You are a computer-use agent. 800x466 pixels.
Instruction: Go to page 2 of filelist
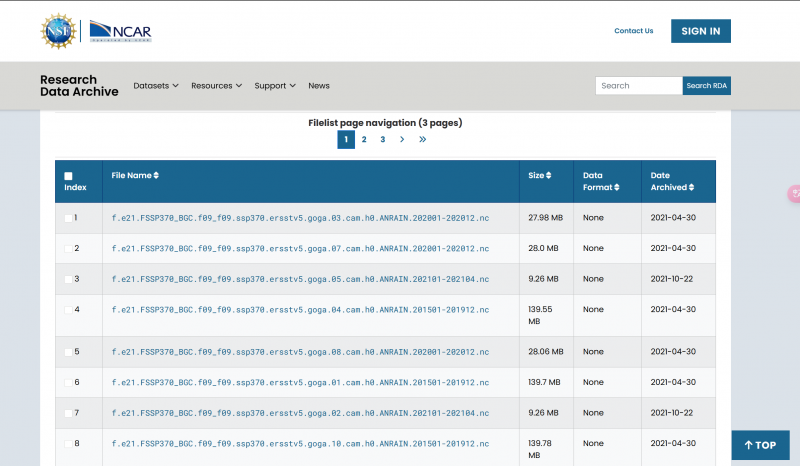pyautogui.click(x=364, y=140)
